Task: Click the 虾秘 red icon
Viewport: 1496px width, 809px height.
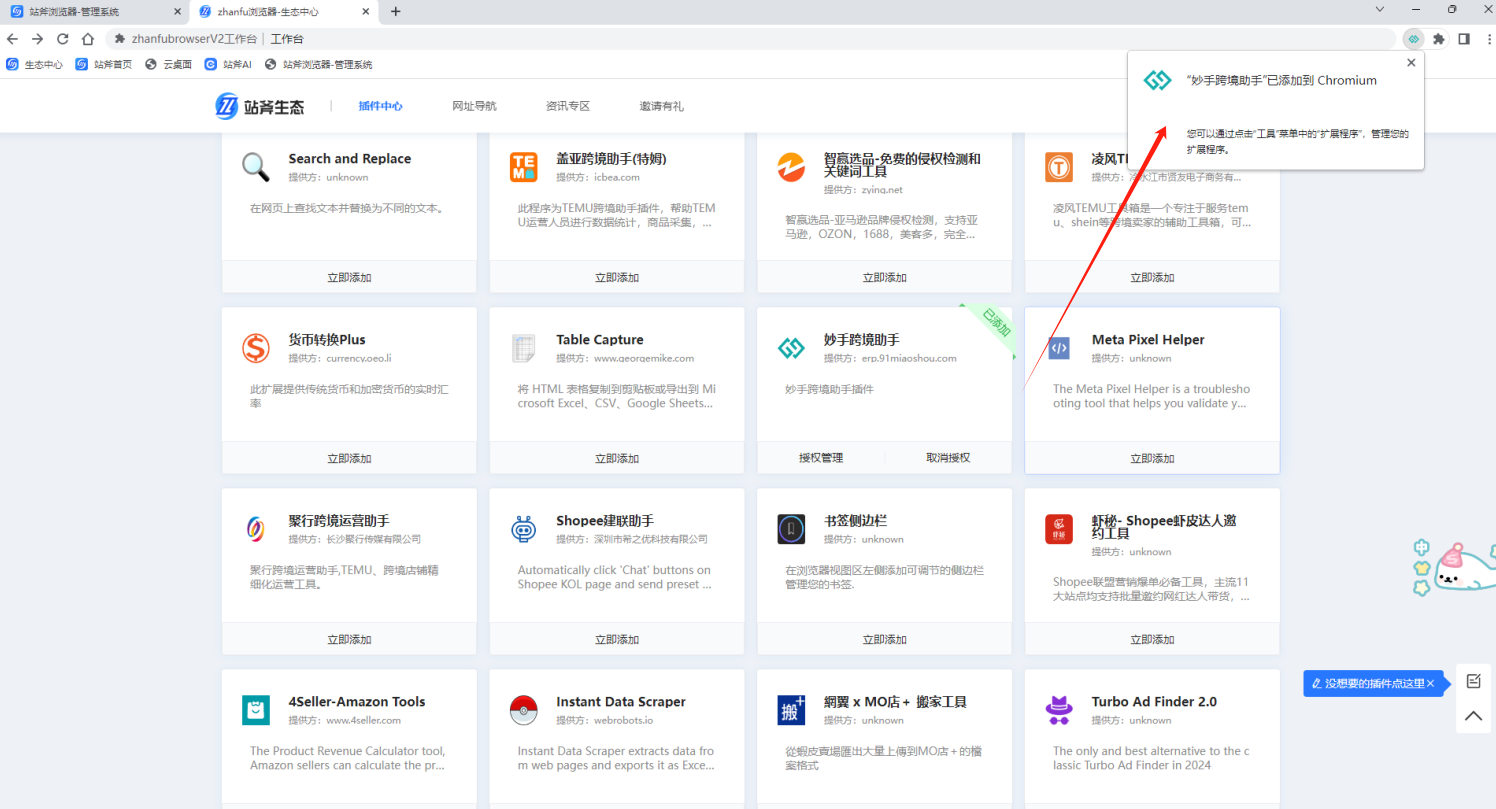Action: [1059, 529]
